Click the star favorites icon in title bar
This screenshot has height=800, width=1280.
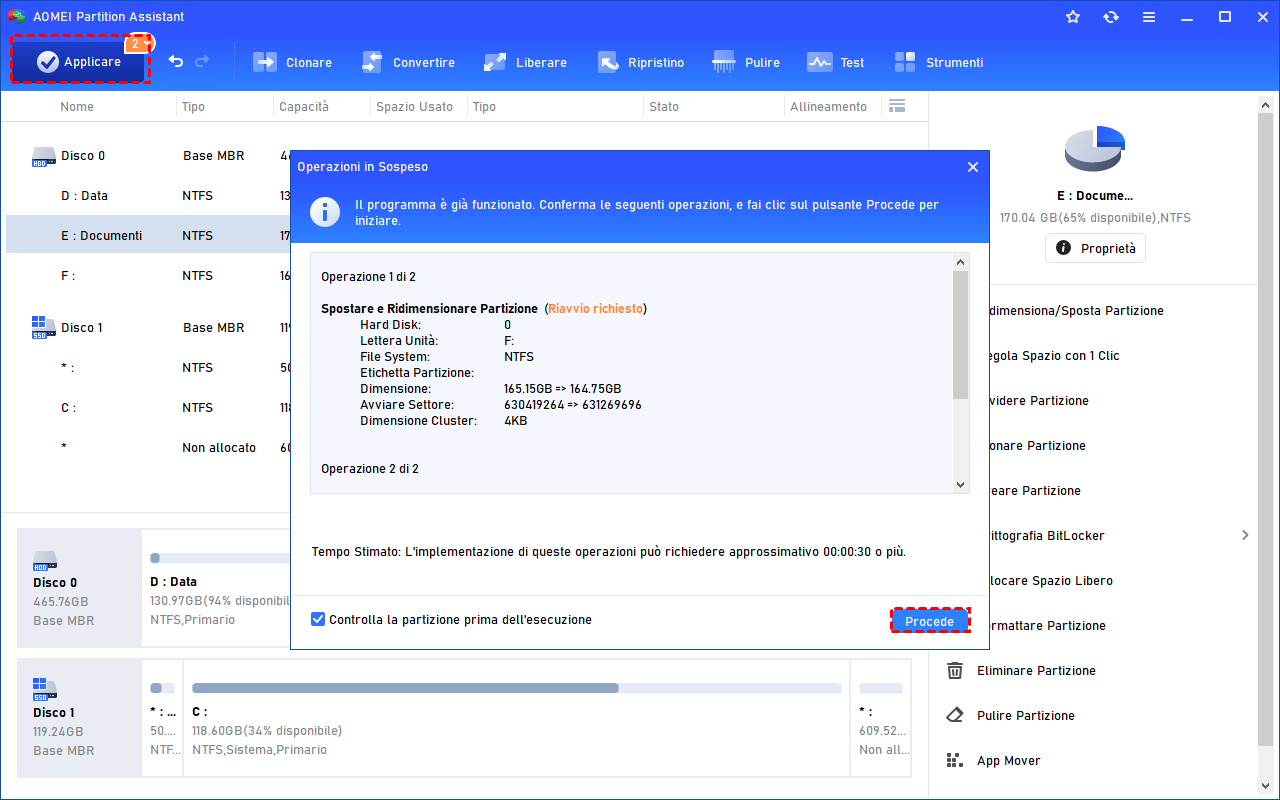(1073, 17)
